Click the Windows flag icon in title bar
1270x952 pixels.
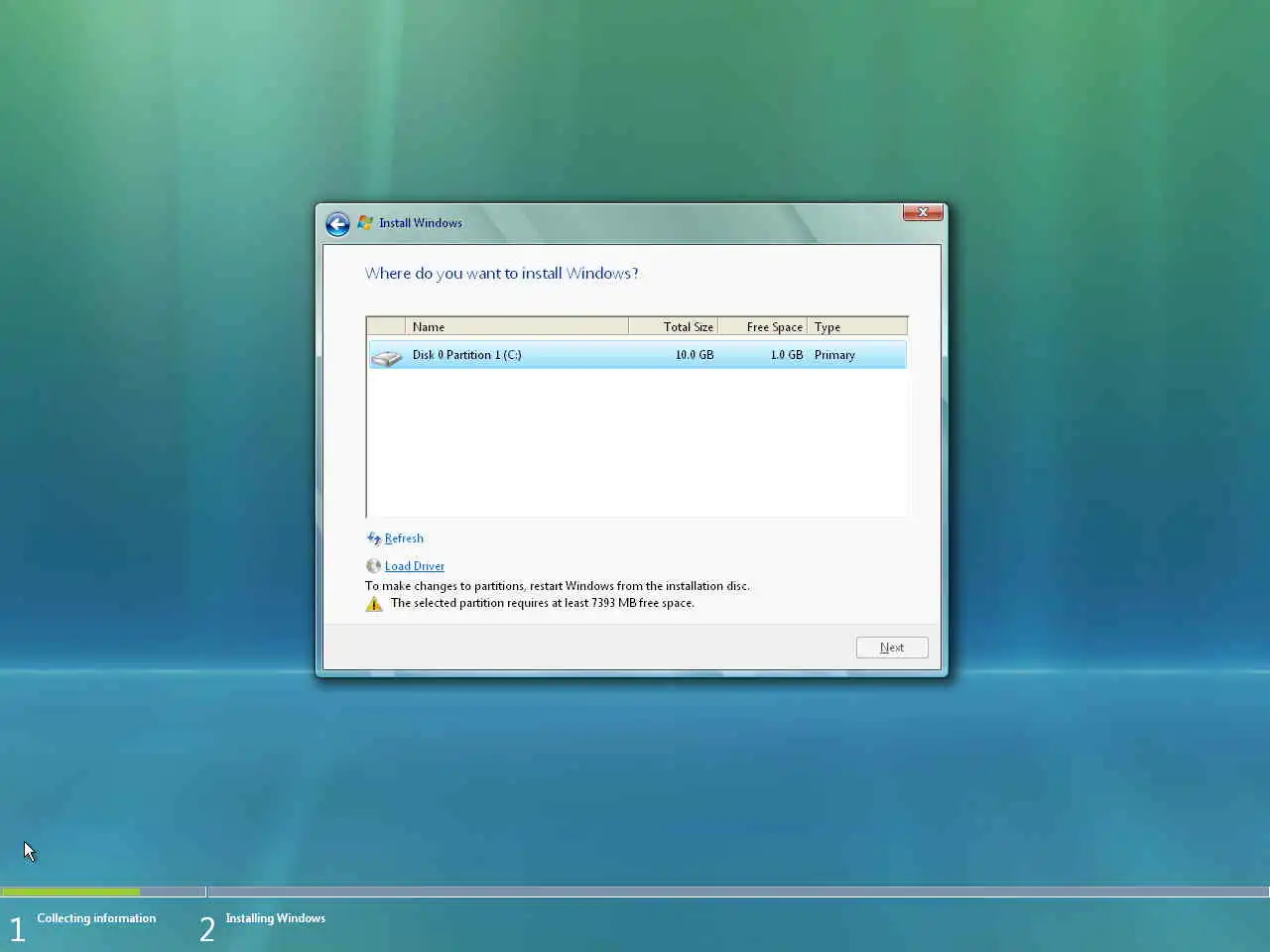[x=365, y=223]
